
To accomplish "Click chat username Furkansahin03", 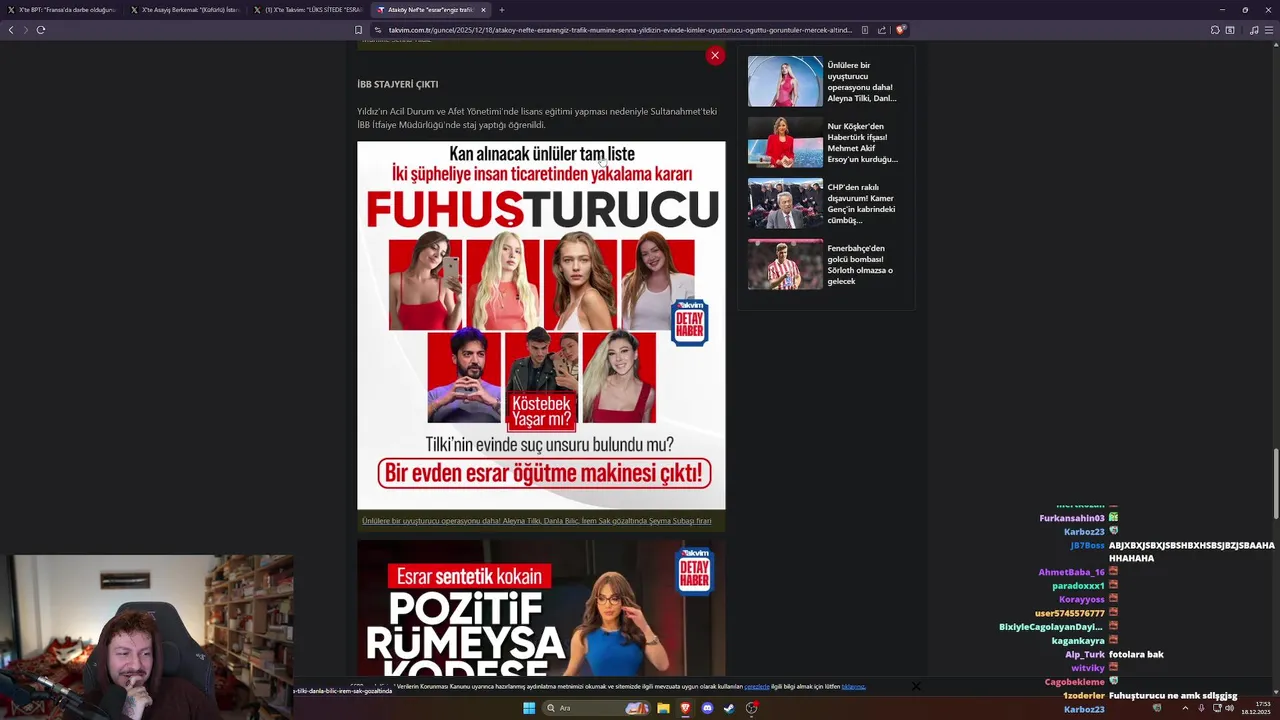I will coord(1071,518).
